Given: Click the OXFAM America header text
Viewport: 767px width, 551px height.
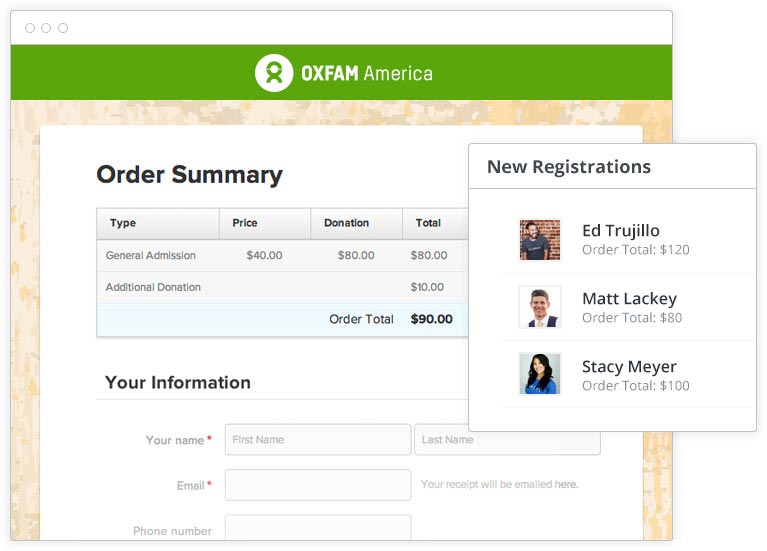Looking at the screenshot, I should pos(367,73).
